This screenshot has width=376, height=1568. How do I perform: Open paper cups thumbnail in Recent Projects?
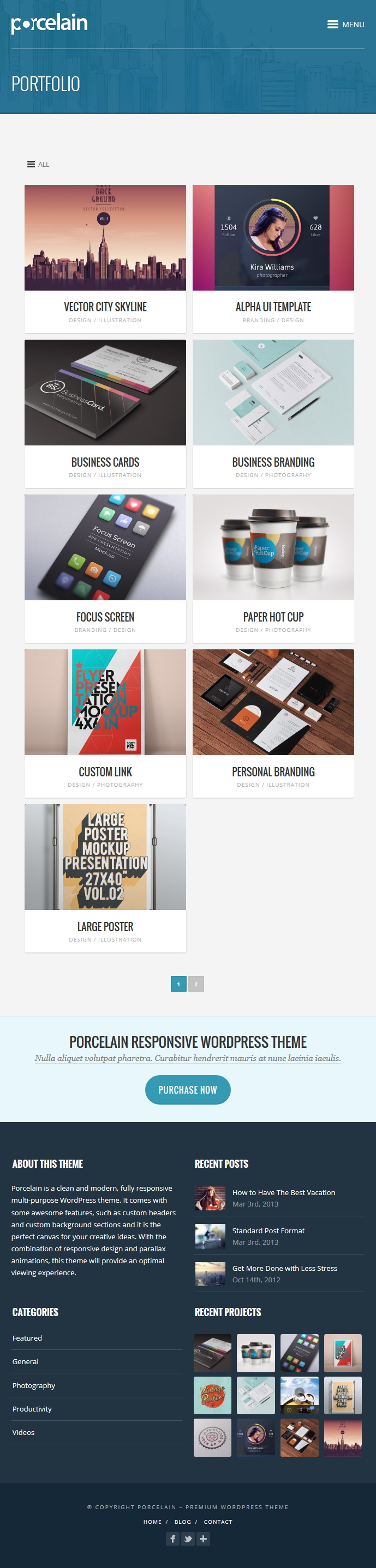pos(256,1353)
